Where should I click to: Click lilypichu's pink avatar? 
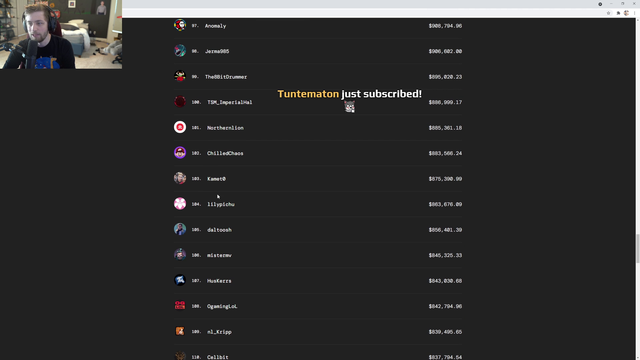[x=180, y=204]
